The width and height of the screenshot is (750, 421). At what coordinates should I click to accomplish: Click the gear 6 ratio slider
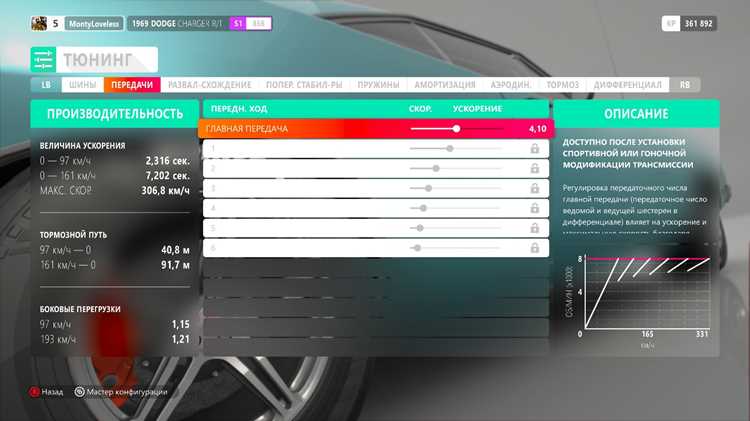(455, 248)
